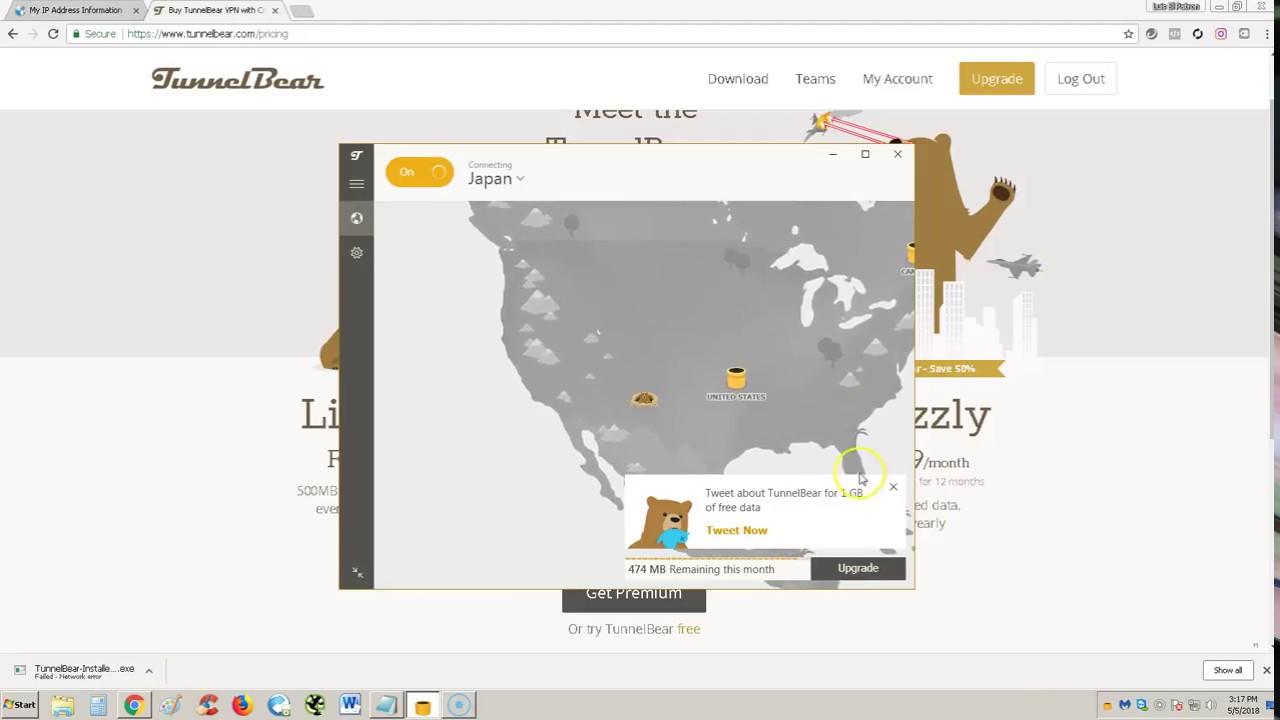Open the Teams page in website navigation
This screenshot has width=1280, height=720.
815,79
